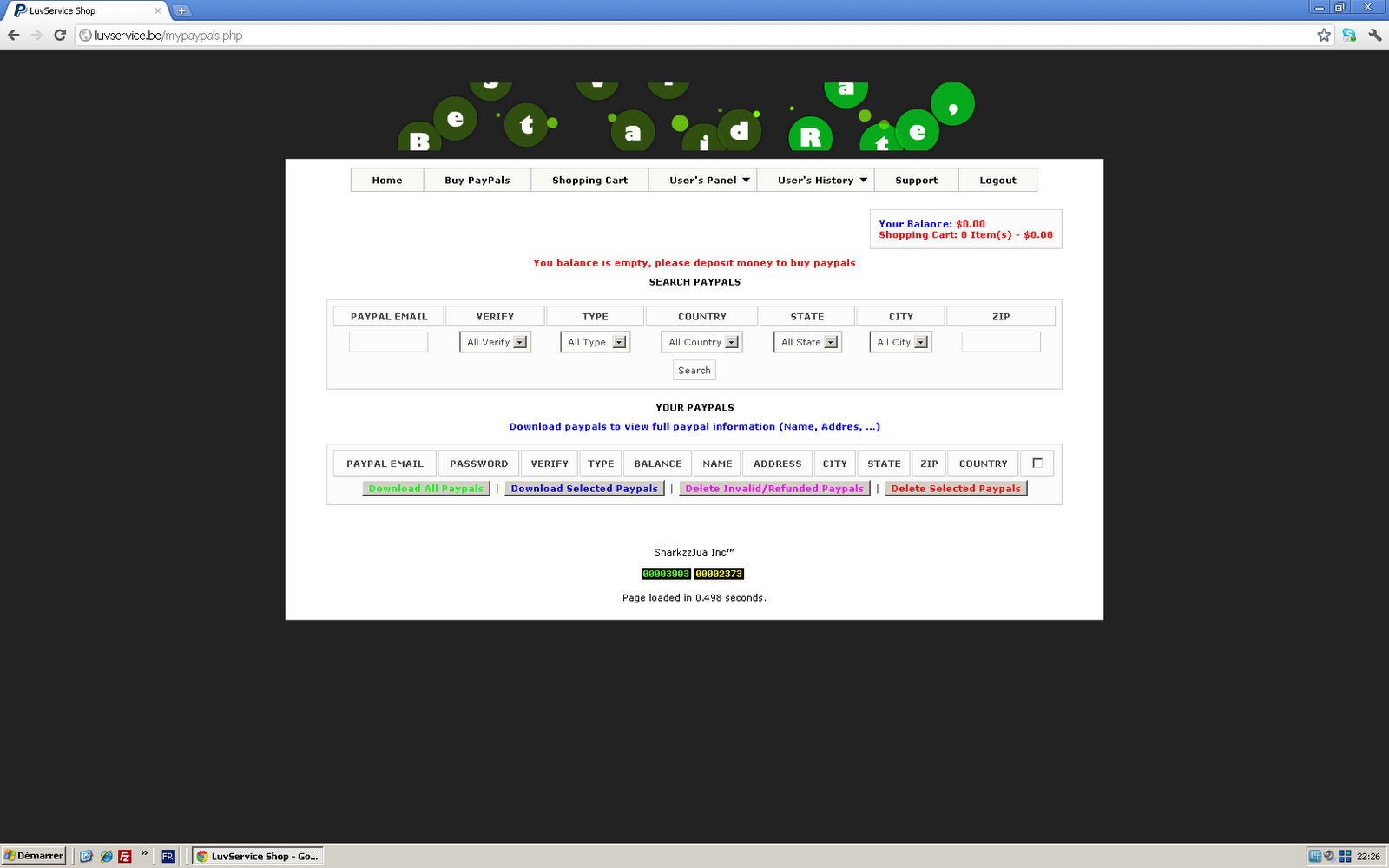Open the Shopping Cart menu item

(x=590, y=180)
